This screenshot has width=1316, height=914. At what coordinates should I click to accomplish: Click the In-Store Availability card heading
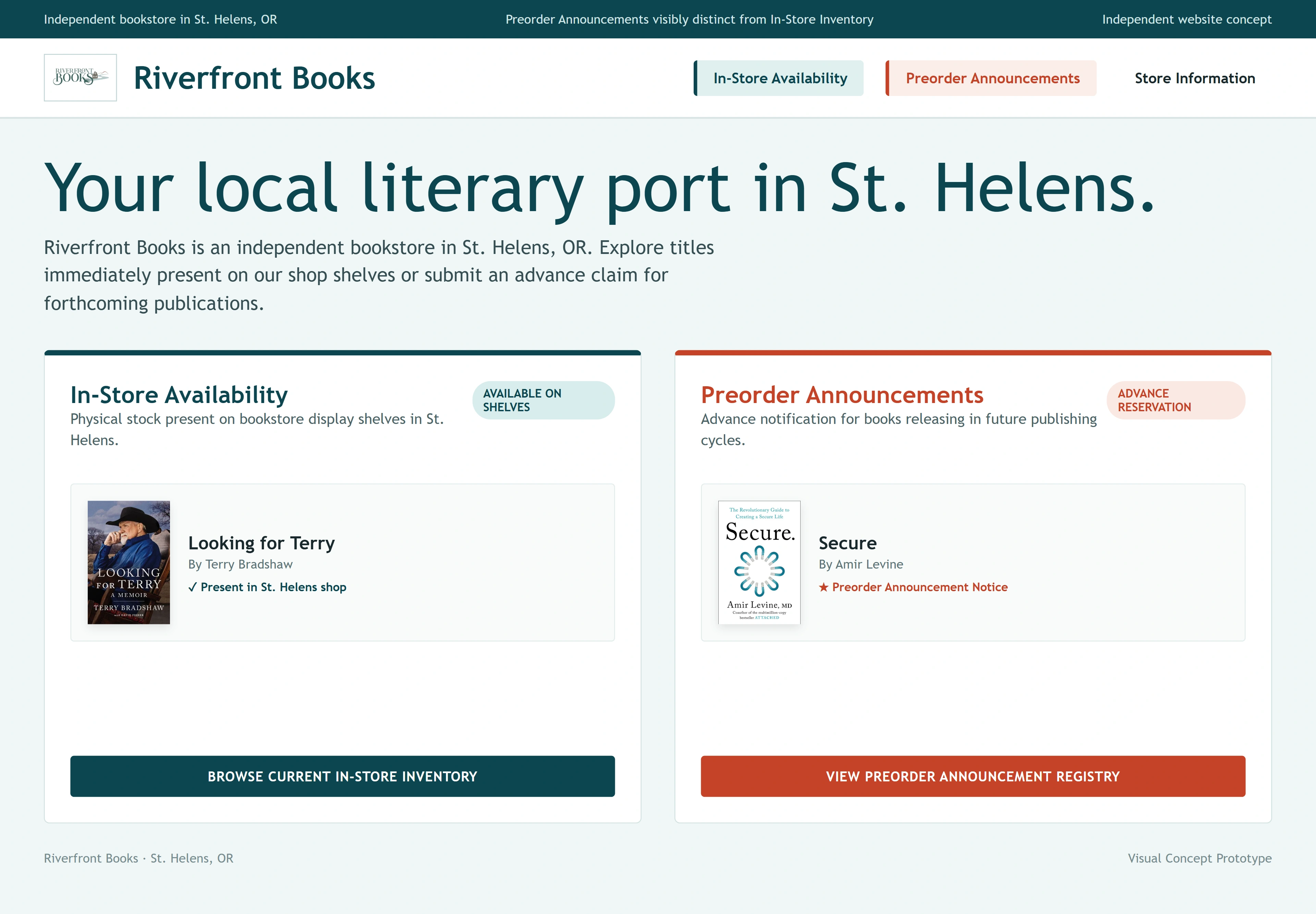(x=179, y=394)
